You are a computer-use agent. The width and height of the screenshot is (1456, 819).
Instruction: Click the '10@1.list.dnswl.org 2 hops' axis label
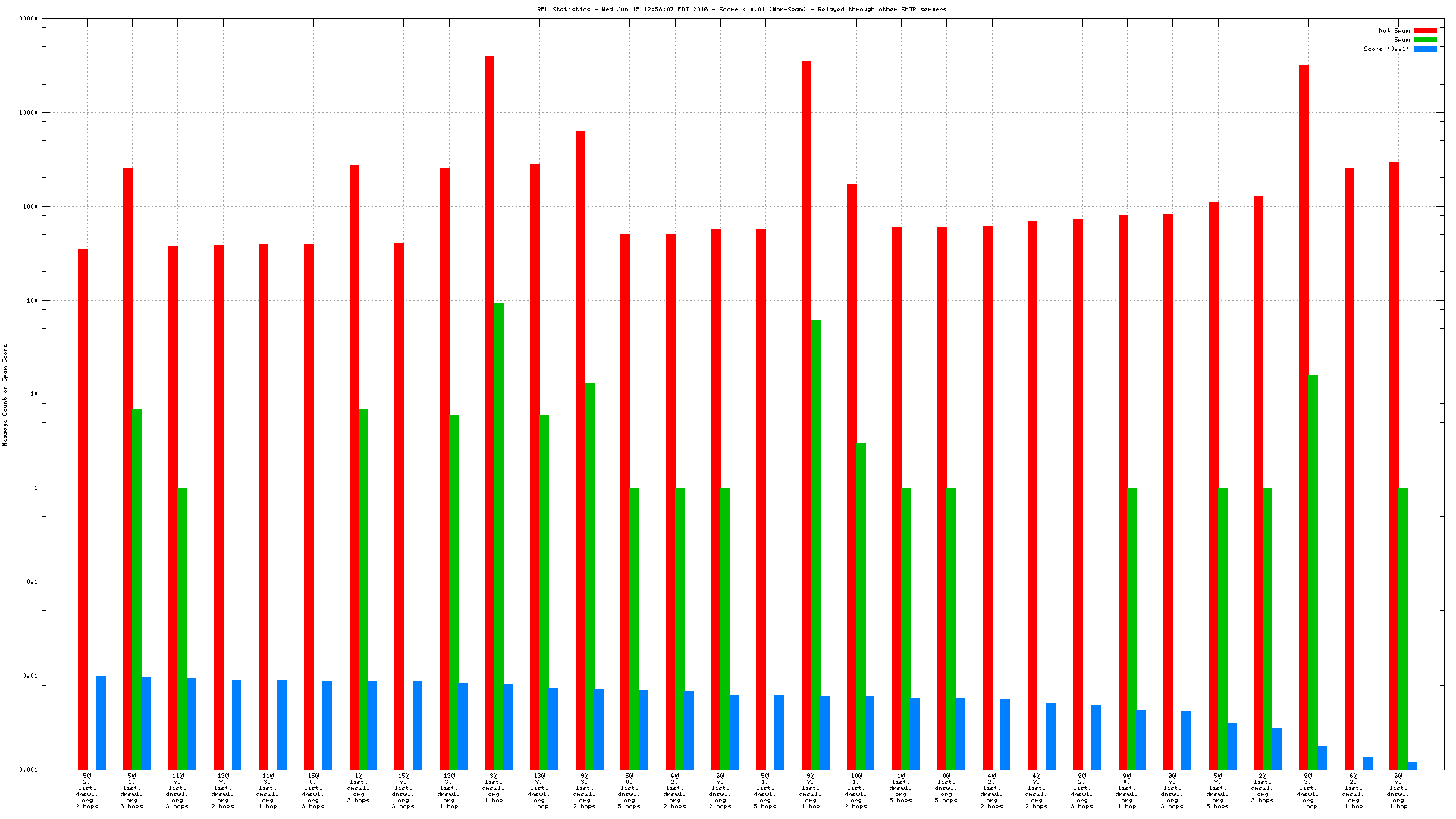point(856,791)
